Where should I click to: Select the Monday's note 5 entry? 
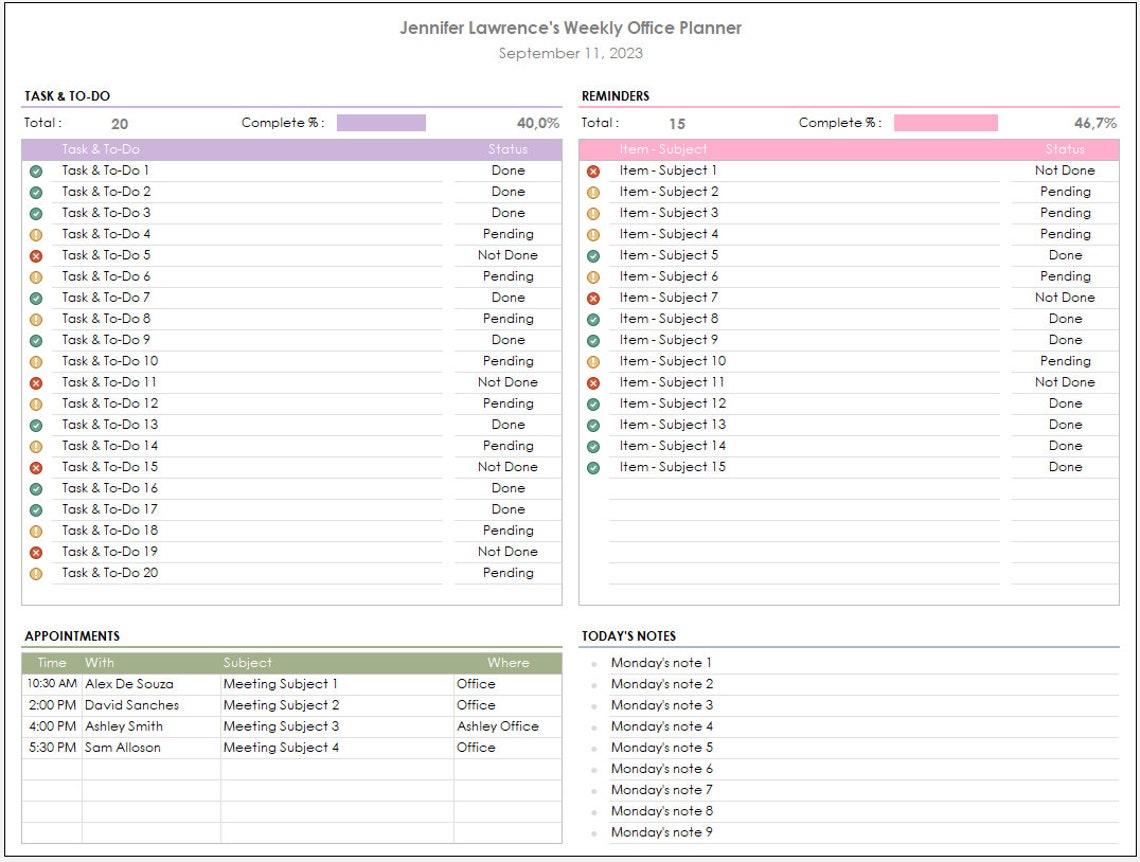click(x=662, y=748)
